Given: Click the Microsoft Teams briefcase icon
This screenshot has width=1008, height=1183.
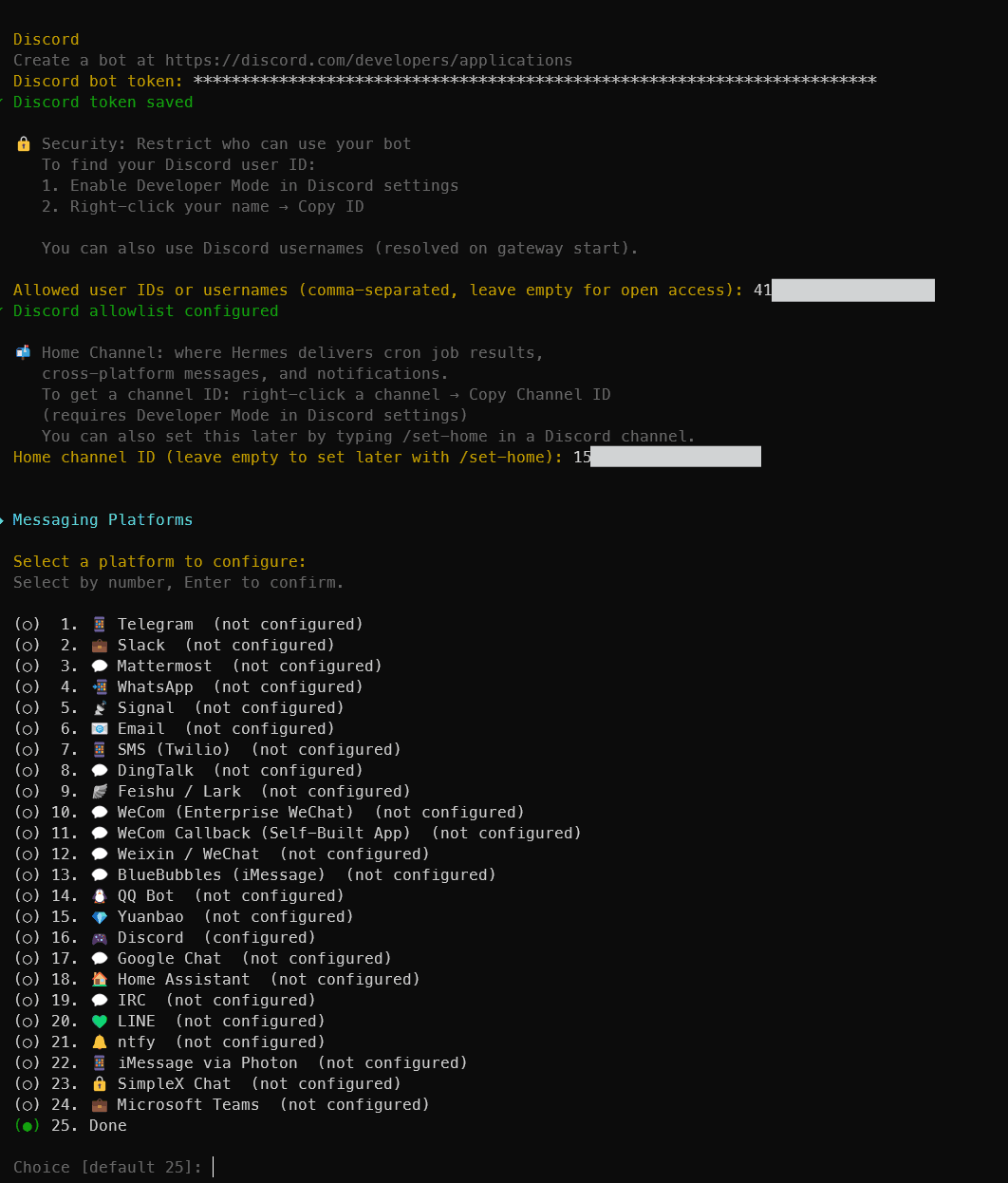Looking at the screenshot, I should 99,1105.
